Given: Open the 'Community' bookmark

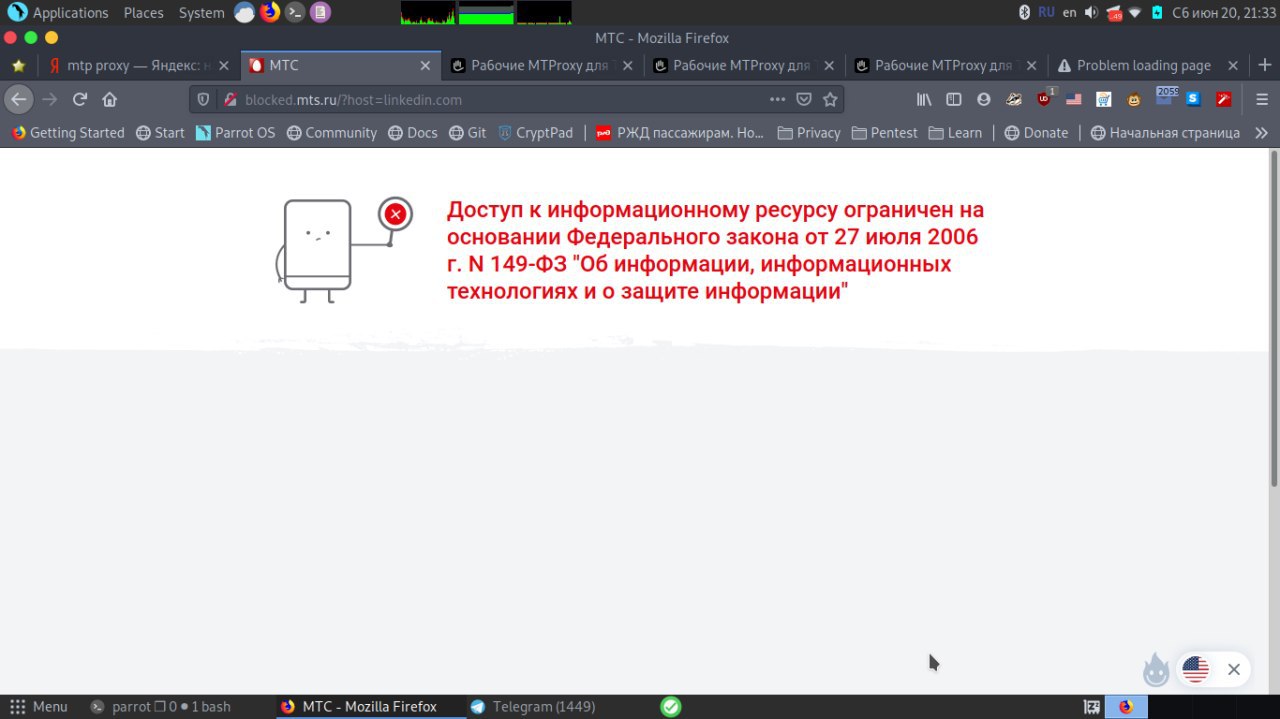Looking at the screenshot, I should click(x=332, y=132).
